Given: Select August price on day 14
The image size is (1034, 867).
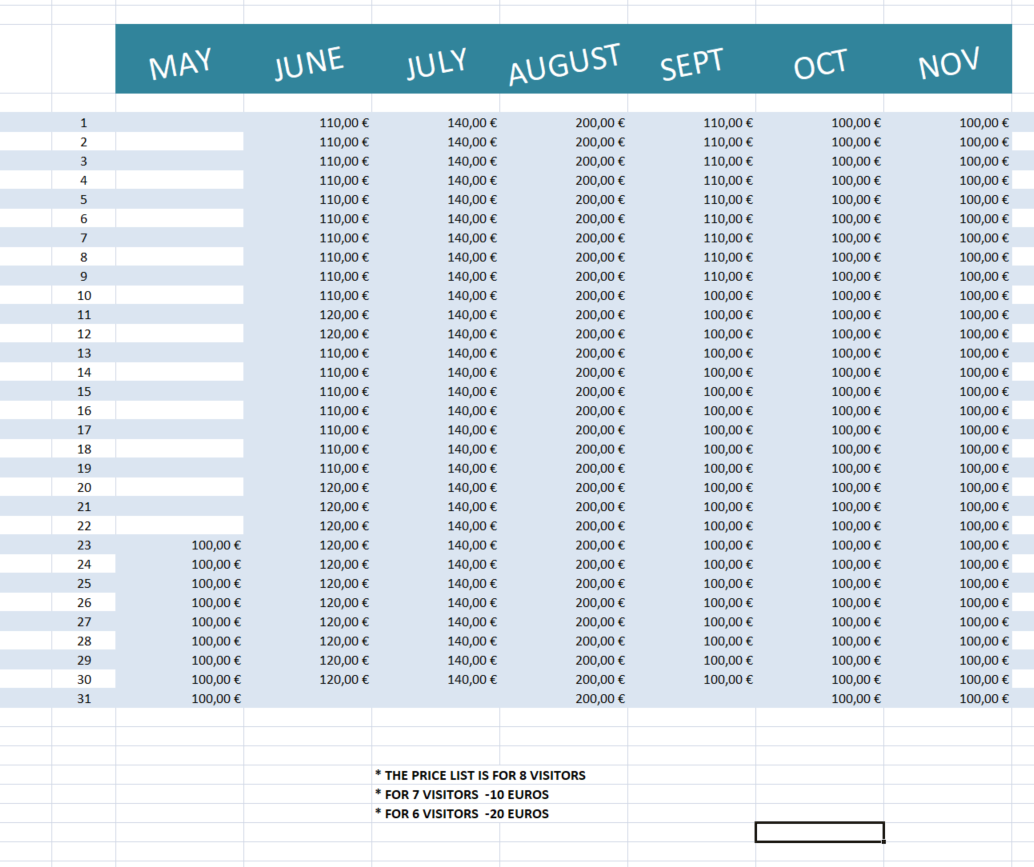Looking at the screenshot, I should [600, 373].
